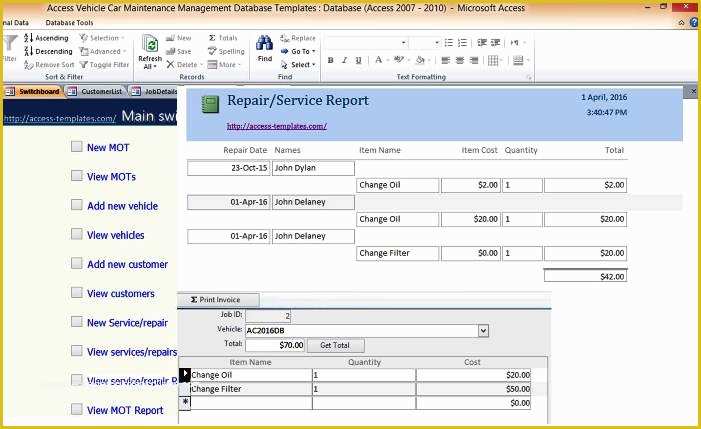Click the Add new vehicle label
Screen dimensions: 701x429
pos(122,206)
